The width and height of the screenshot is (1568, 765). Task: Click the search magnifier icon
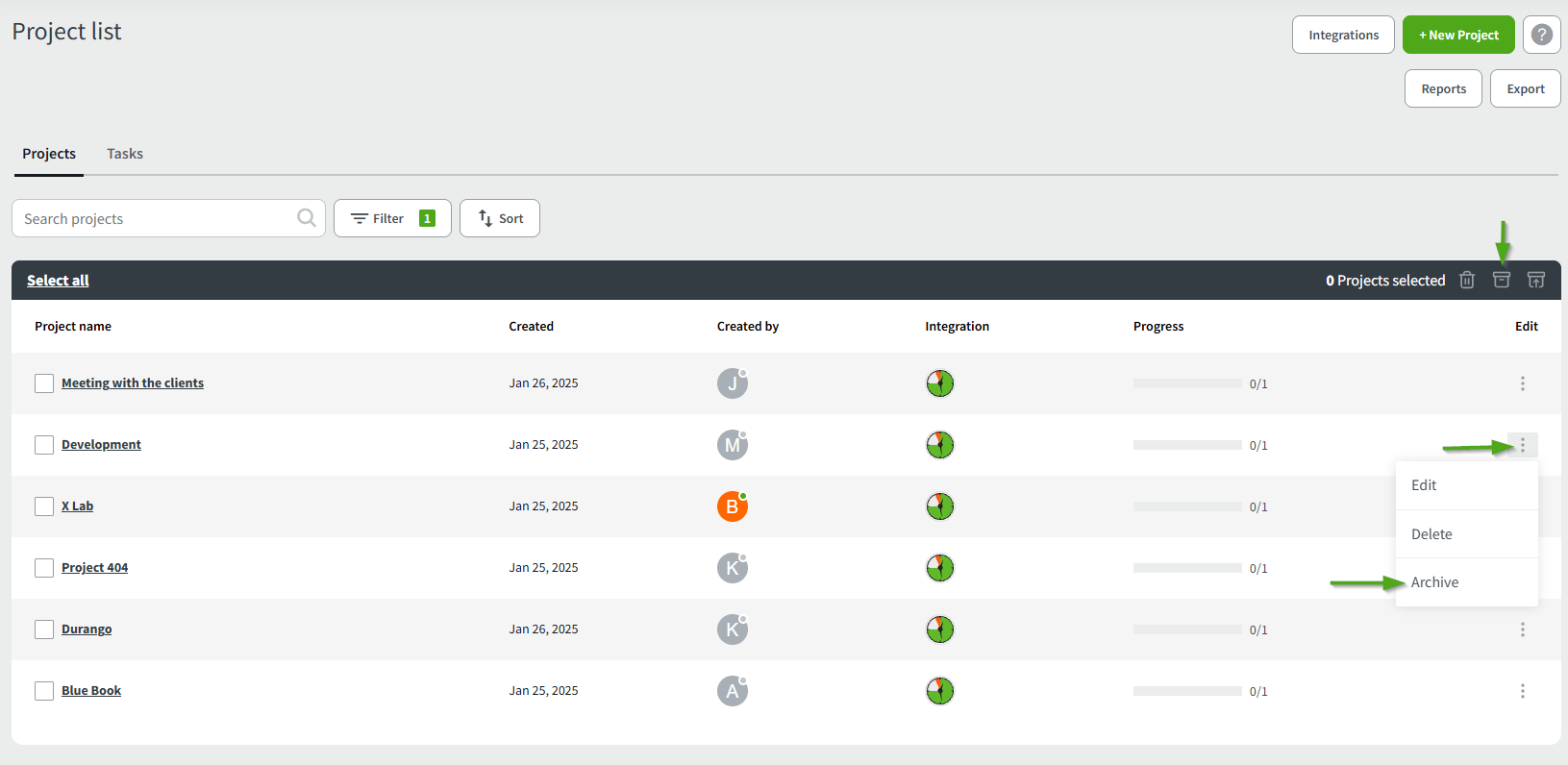pyautogui.click(x=306, y=218)
